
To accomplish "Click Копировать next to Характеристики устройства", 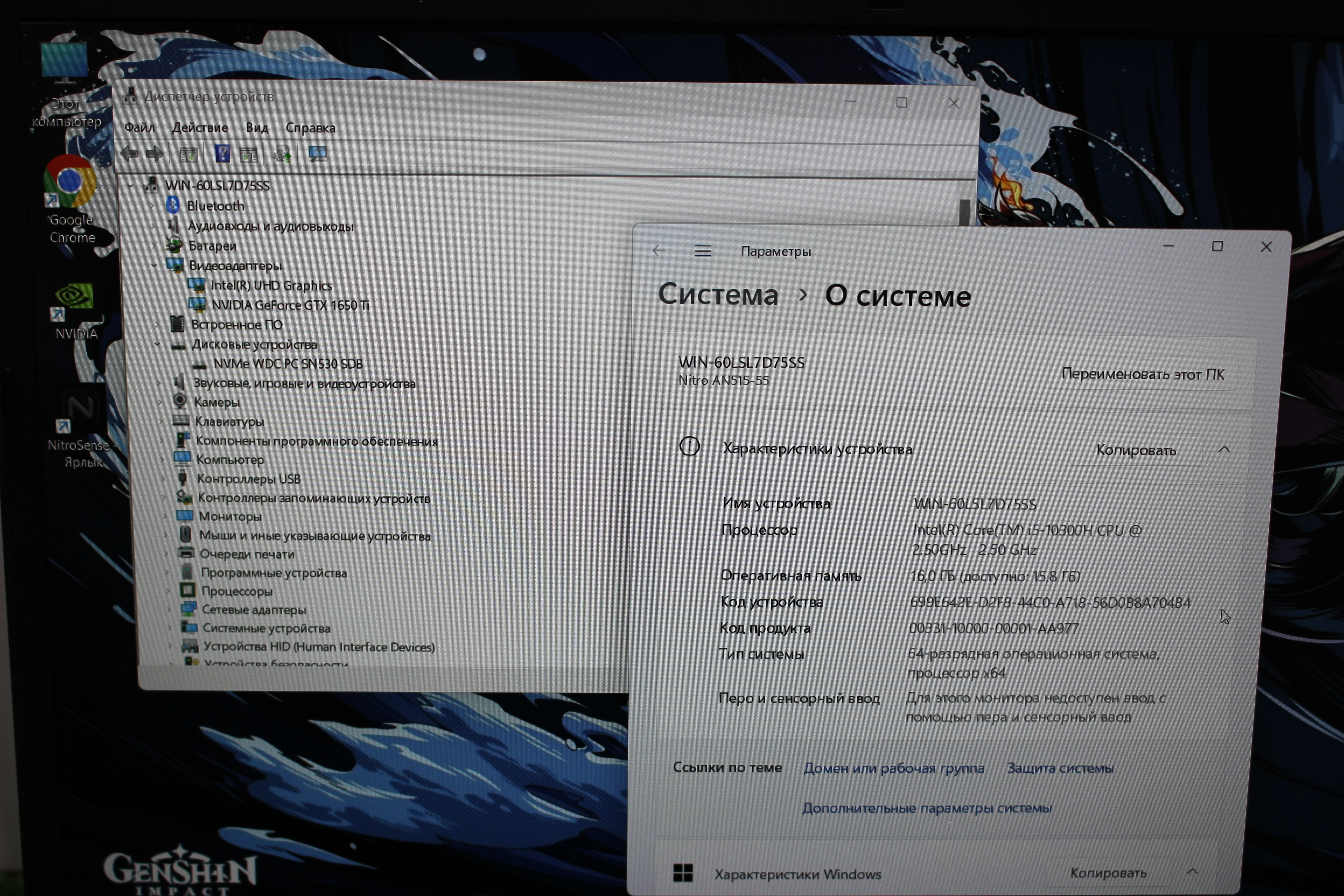I will pyautogui.click(x=1136, y=450).
